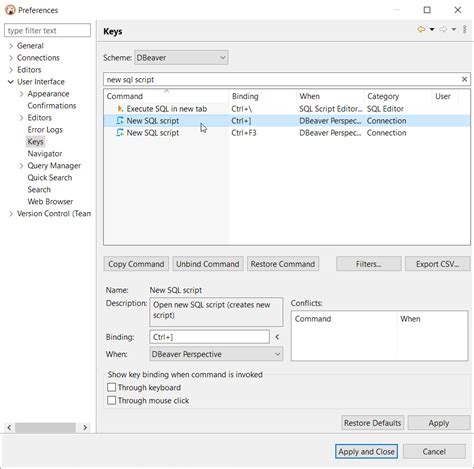Select Error Logs in the preferences tree
The image size is (474, 469).
pos(45,130)
